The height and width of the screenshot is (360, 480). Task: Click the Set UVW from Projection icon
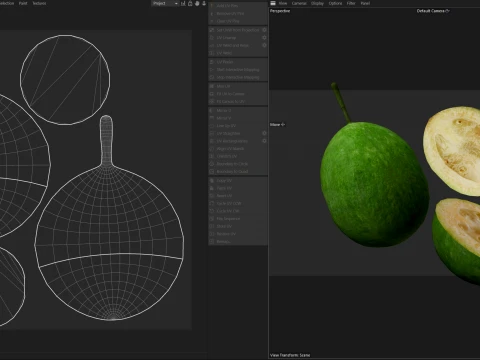coord(211,30)
